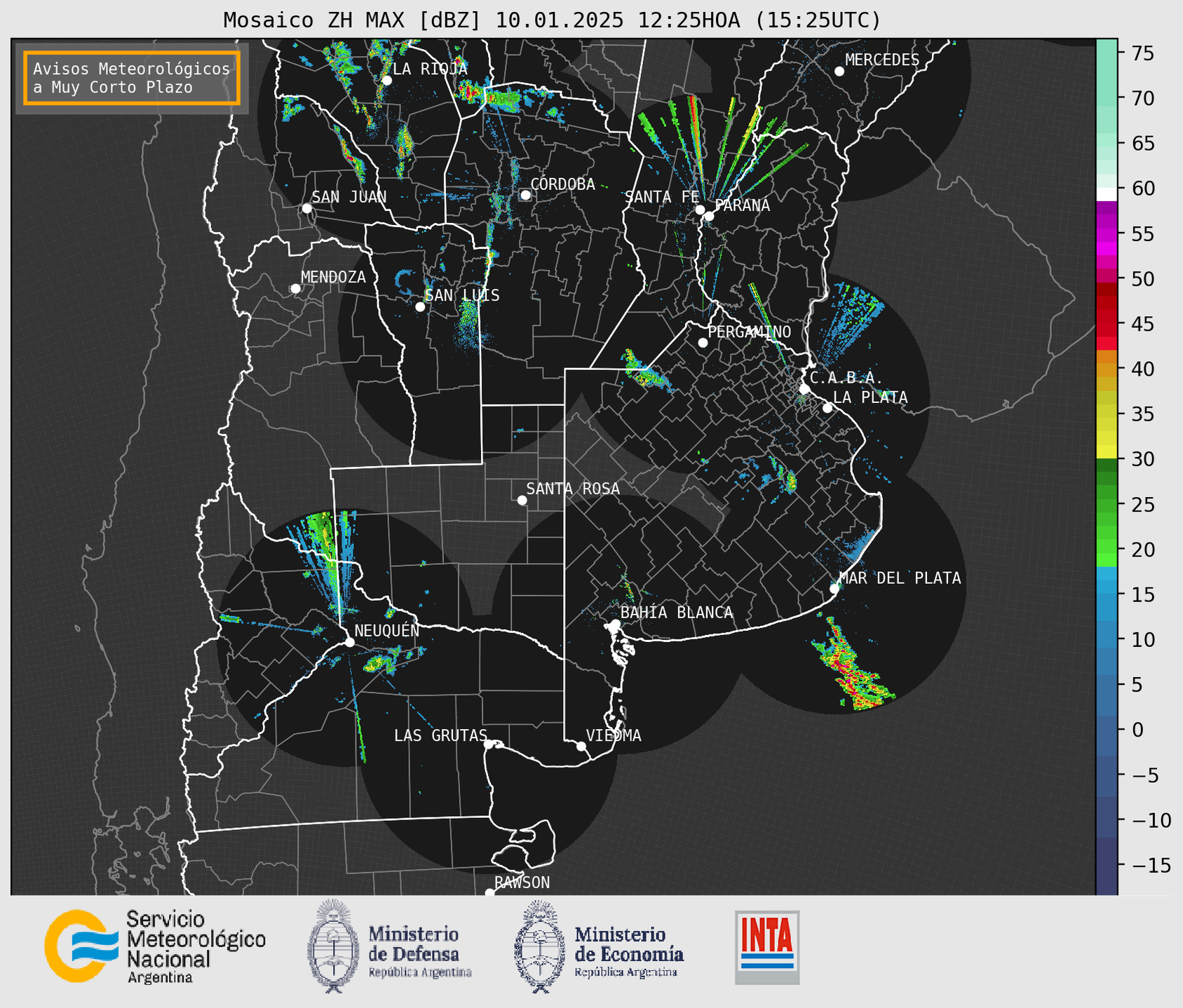This screenshot has width=1183, height=1008.
Task: Click the 0 tick label on the scale
Action: pos(1137,730)
